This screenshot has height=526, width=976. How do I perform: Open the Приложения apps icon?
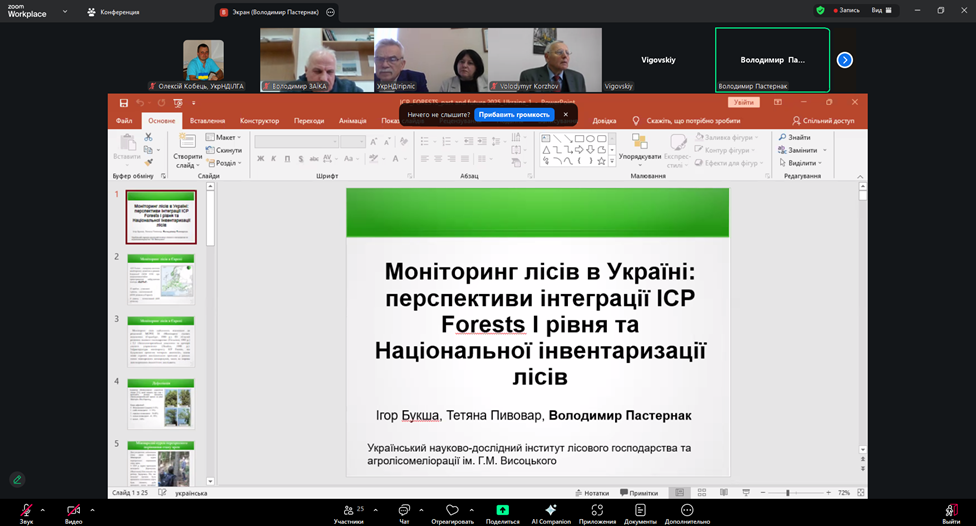[x=597, y=510]
